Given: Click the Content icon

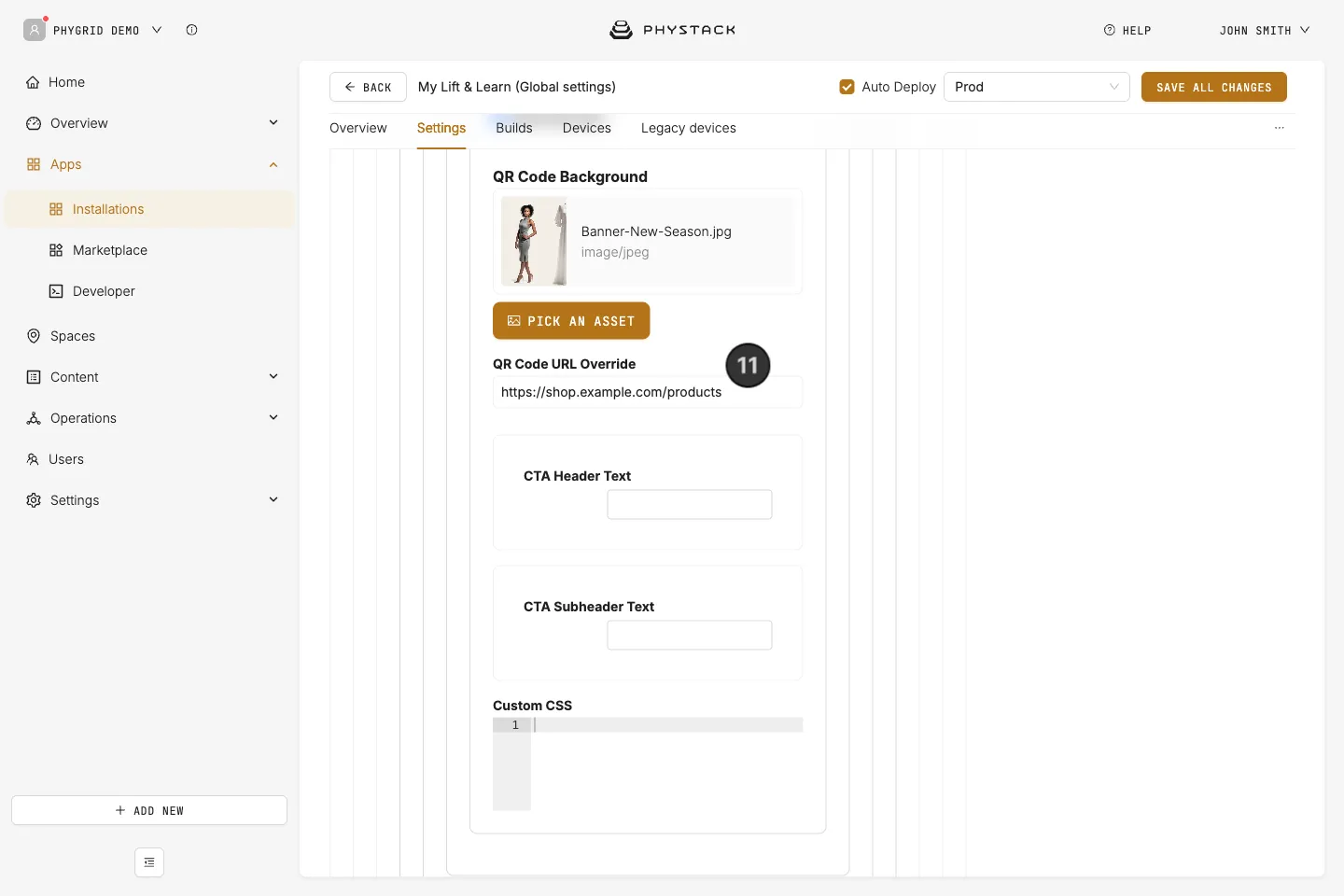Looking at the screenshot, I should 34,377.
